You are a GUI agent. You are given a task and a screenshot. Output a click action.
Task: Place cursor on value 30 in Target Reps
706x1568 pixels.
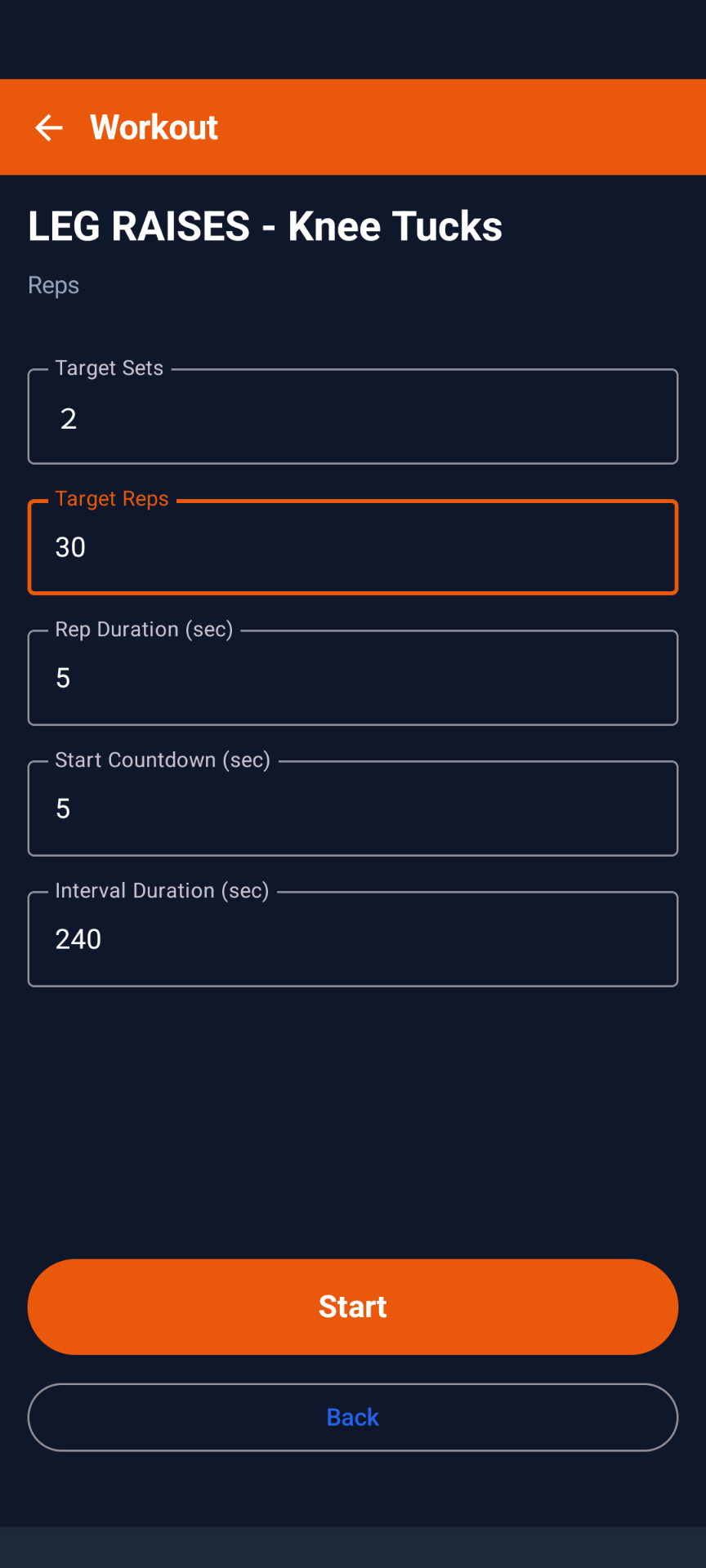pos(70,547)
